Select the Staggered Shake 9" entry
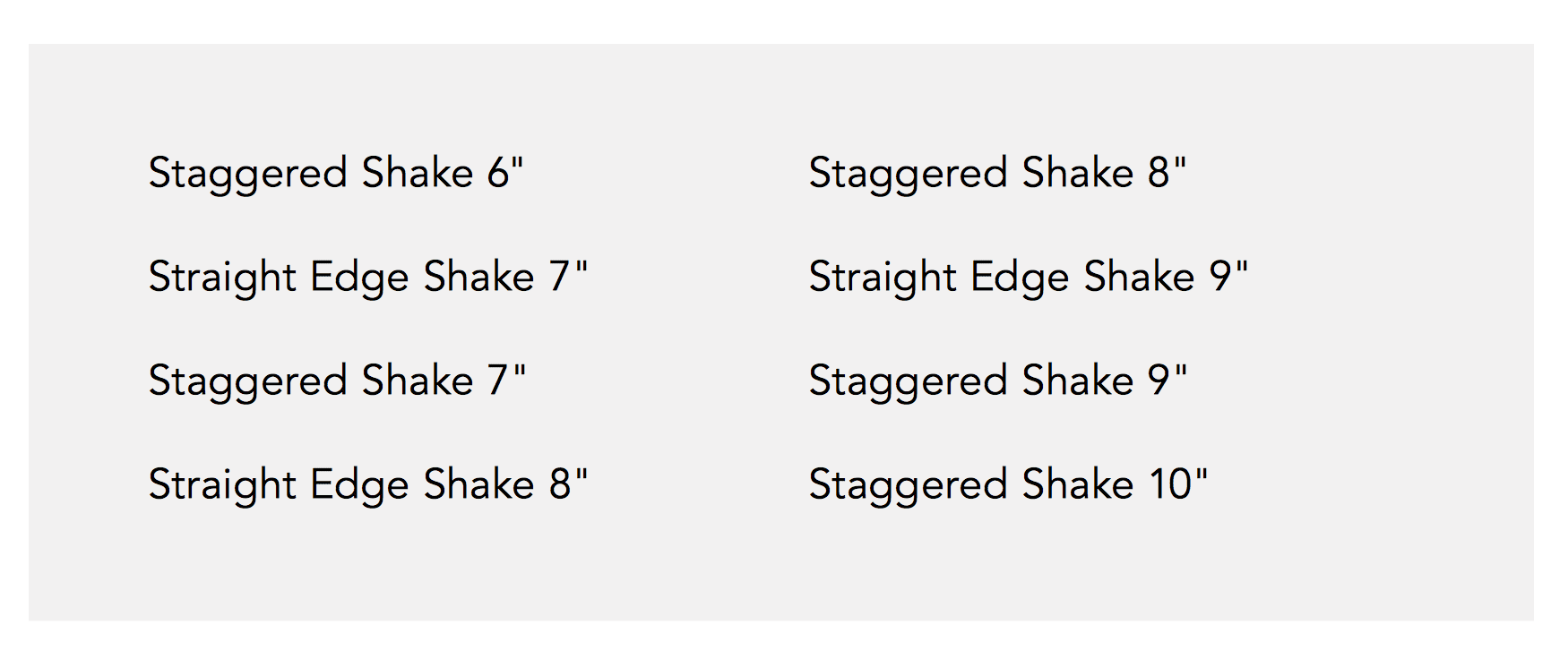 tap(997, 381)
